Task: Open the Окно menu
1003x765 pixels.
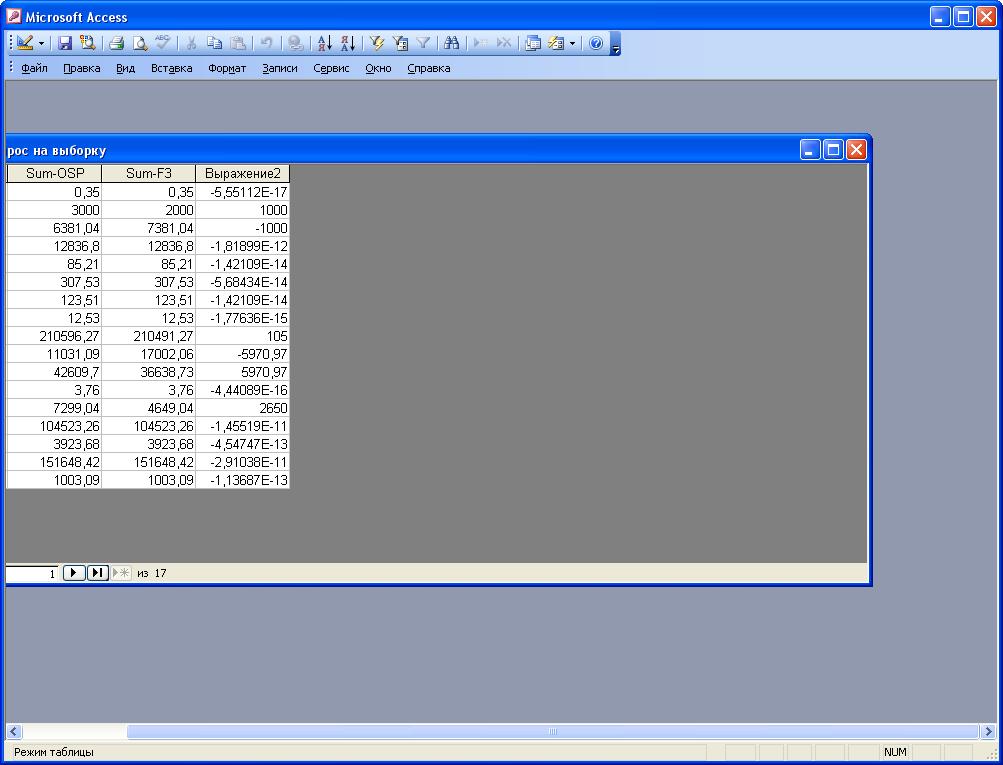Action: 378,68
